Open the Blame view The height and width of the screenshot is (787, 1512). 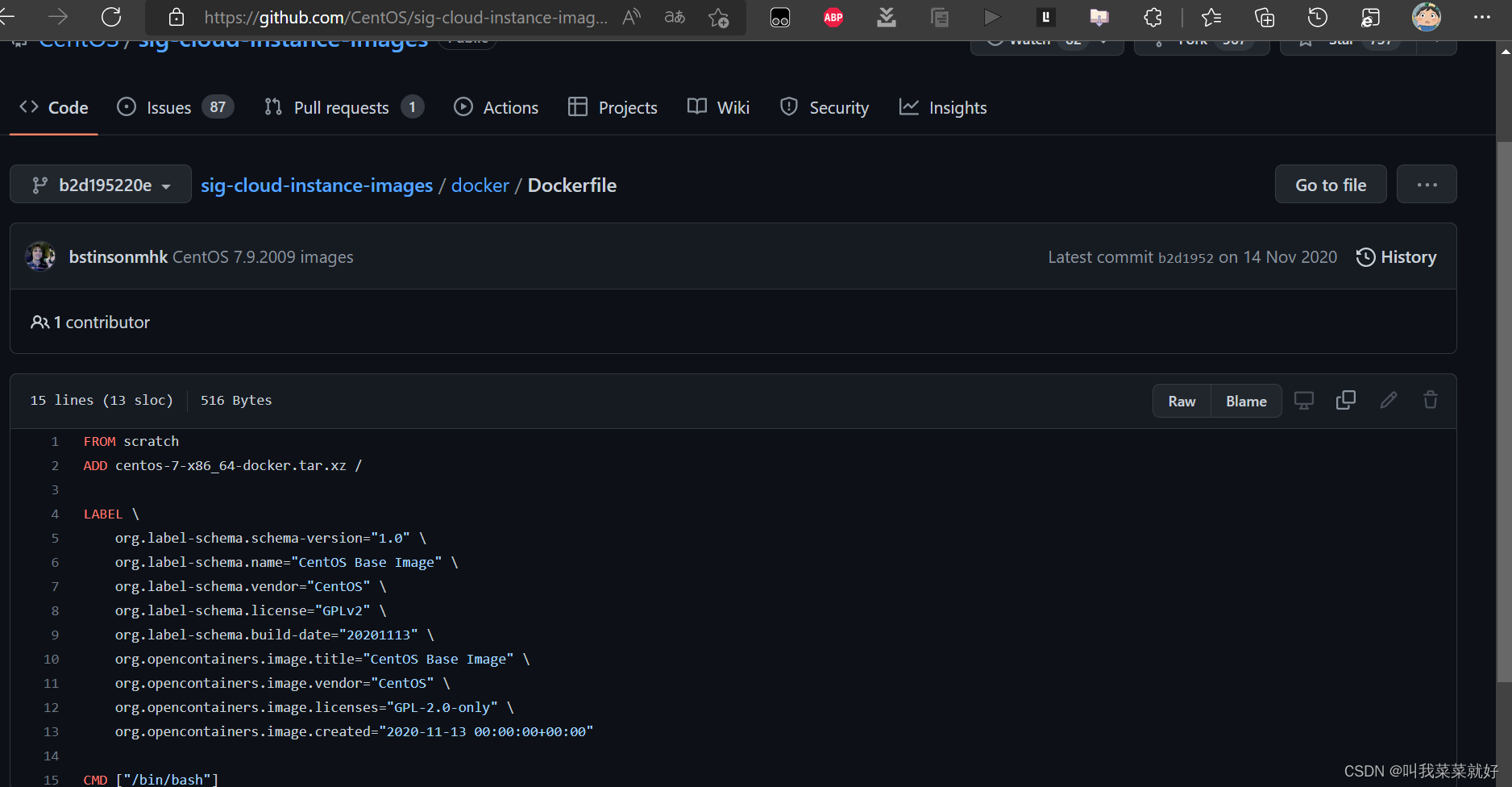(x=1246, y=401)
